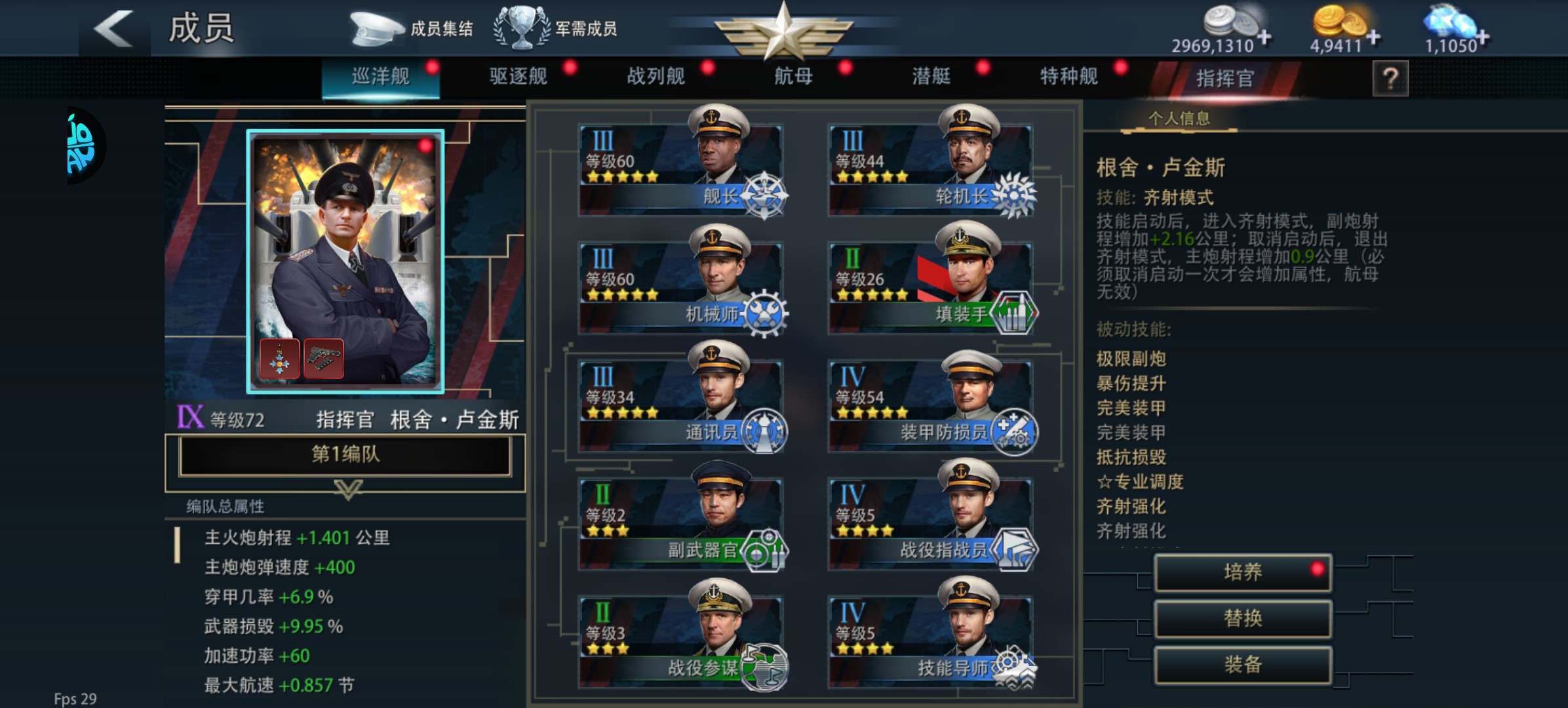The width and height of the screenshot is (1568, 708).
Task: Switch to the 航母 tab
Action: click(x=794, y=77)
